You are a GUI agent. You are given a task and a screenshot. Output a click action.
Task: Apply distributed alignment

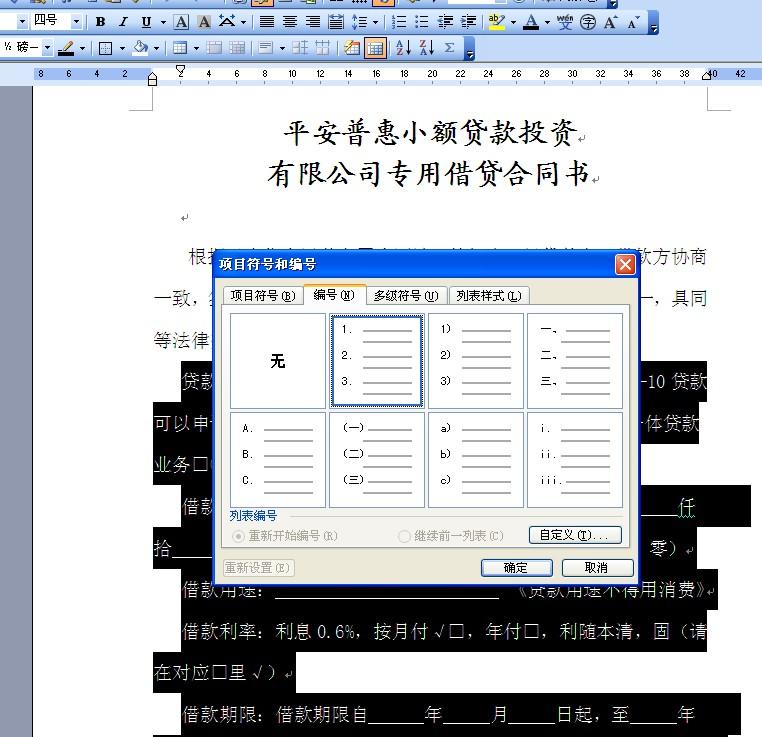tap(336, 22)
